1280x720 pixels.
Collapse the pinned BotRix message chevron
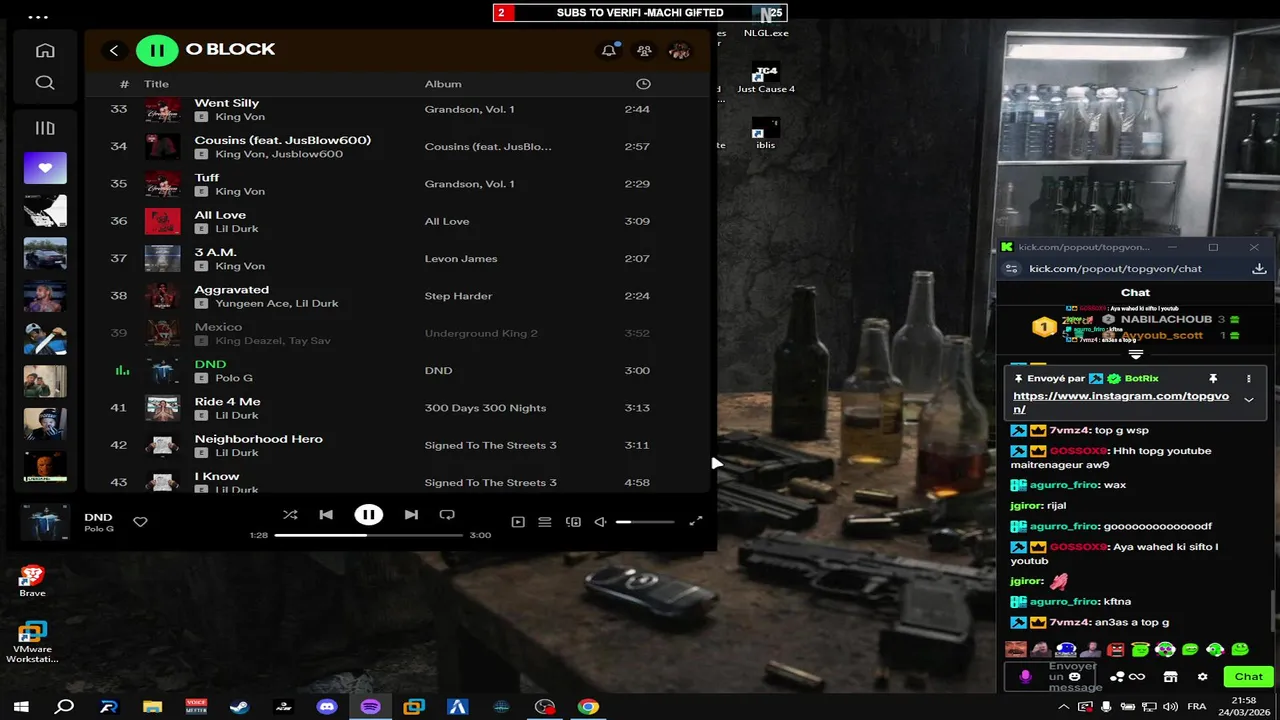click(1248, 400)
